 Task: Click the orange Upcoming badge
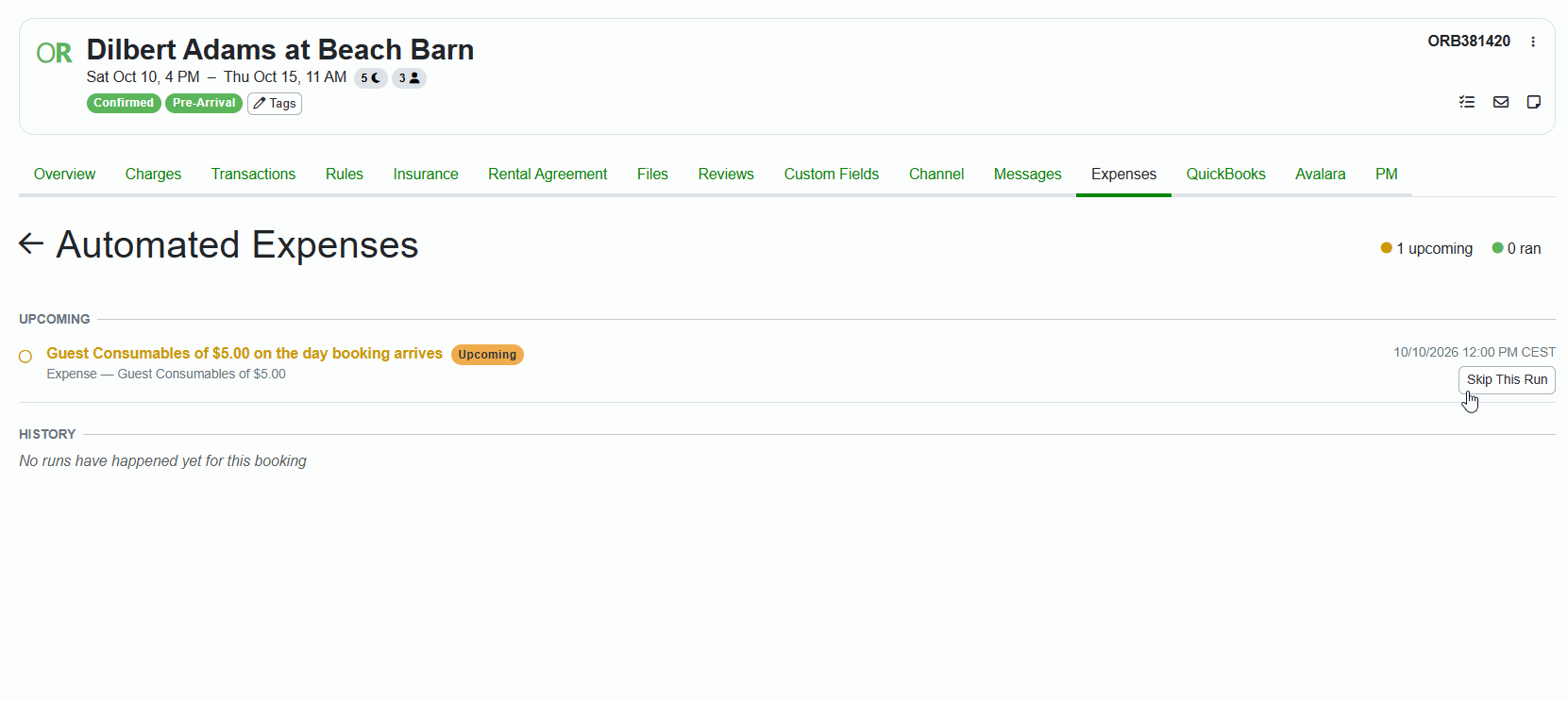tap(487, 355)
